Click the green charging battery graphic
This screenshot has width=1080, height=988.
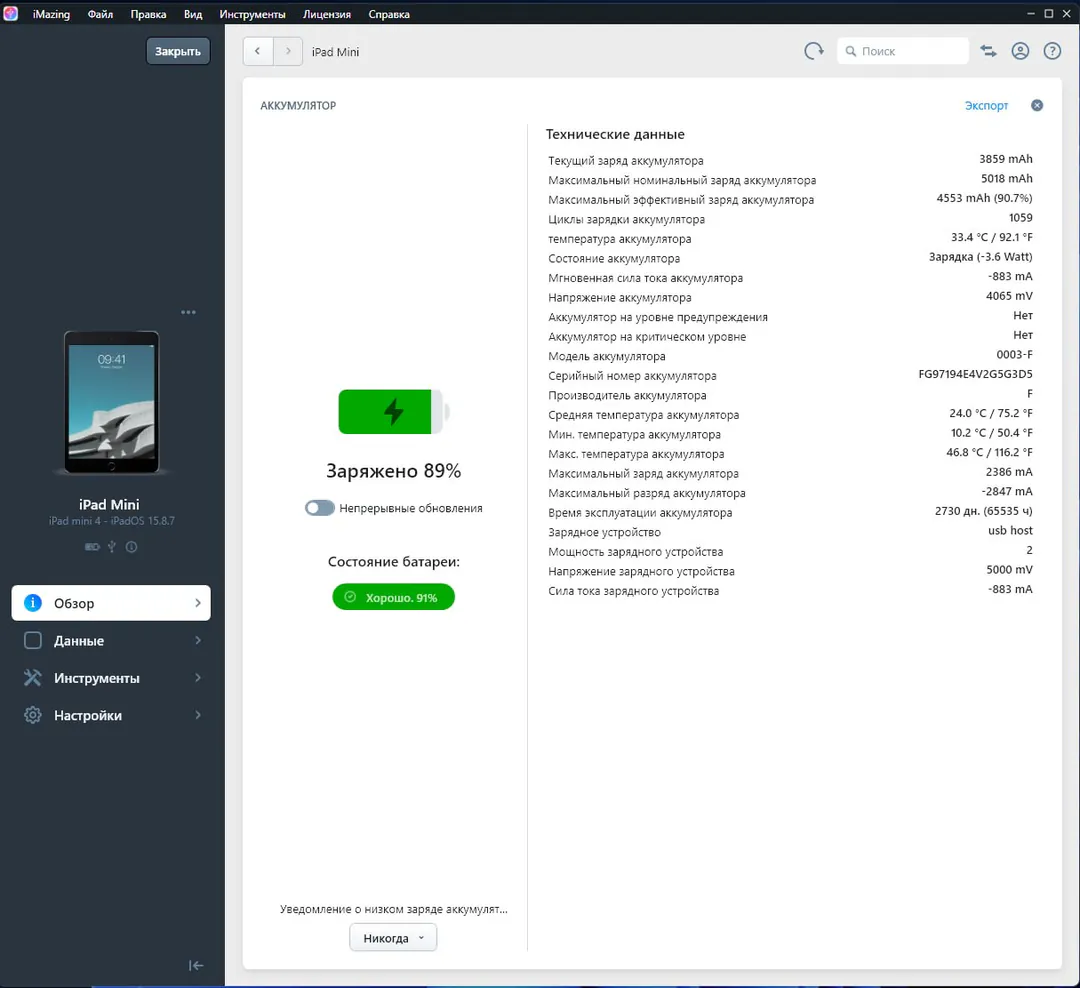coord(393,411)
